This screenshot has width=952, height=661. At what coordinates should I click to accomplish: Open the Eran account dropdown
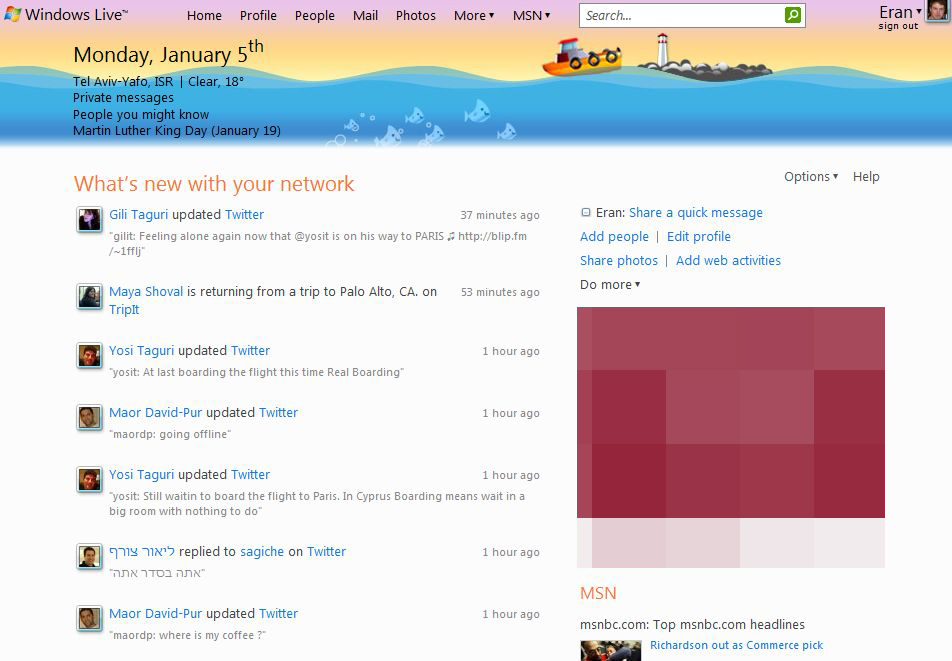pos(900,12)
